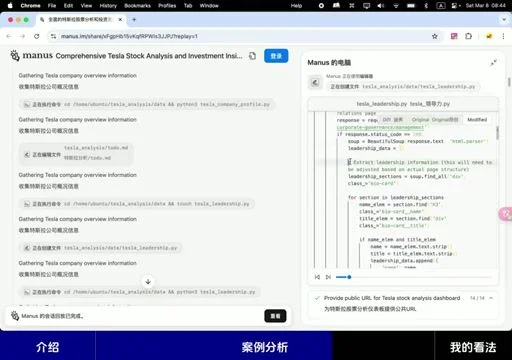Open the Help menu
This screenshot has height=360, width=512.
pyautogui.click(x=296, y=6)
